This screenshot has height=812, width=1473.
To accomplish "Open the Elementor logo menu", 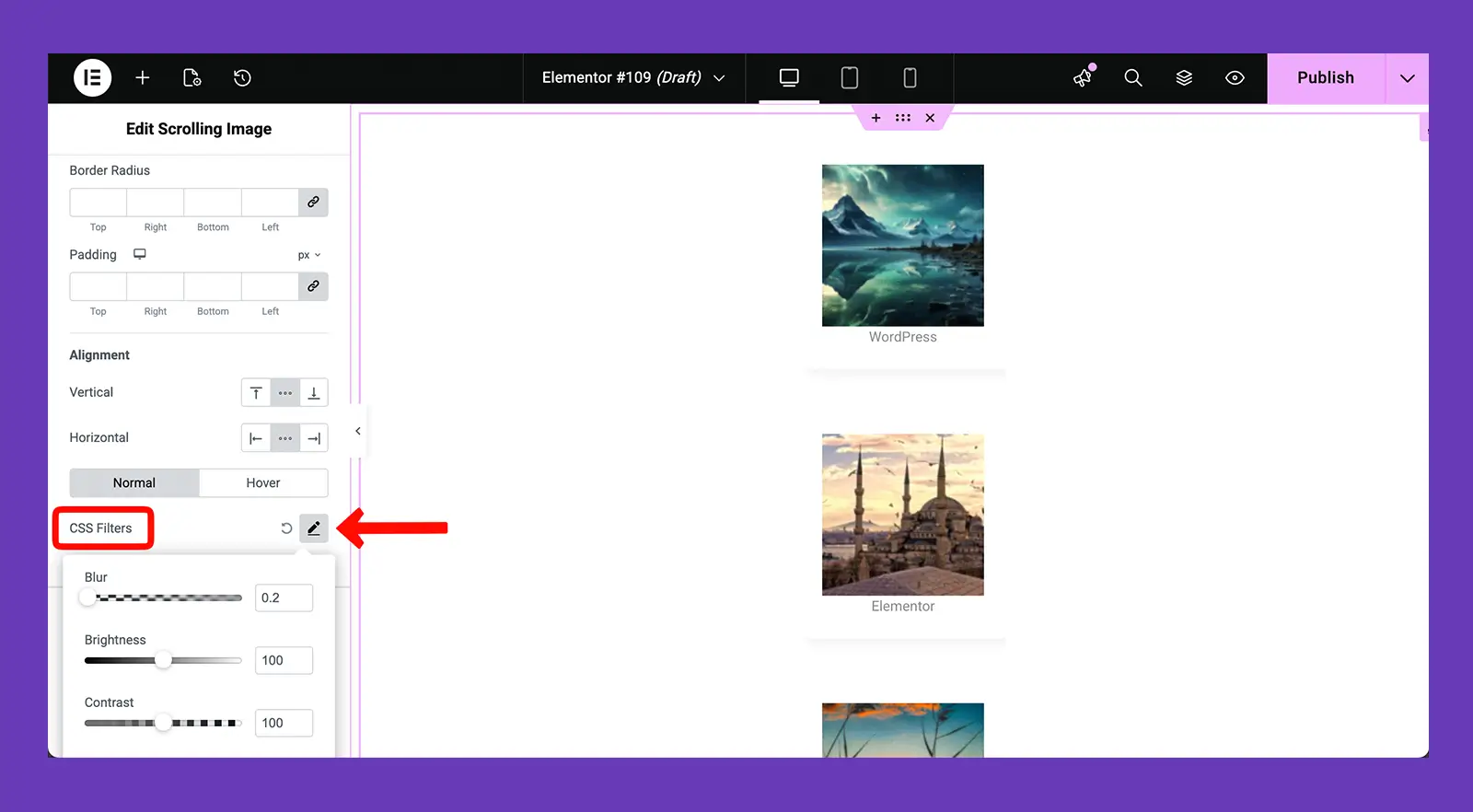I will [x=92, y=78].
